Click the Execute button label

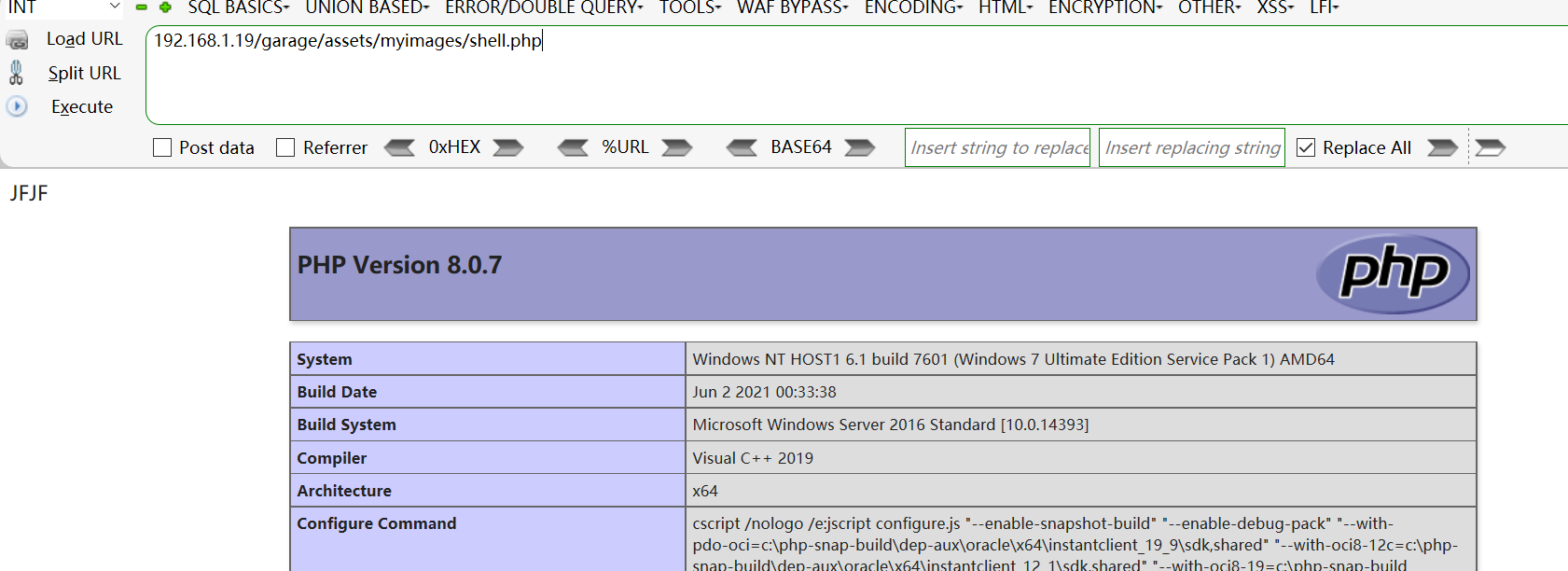coord(82,106)
